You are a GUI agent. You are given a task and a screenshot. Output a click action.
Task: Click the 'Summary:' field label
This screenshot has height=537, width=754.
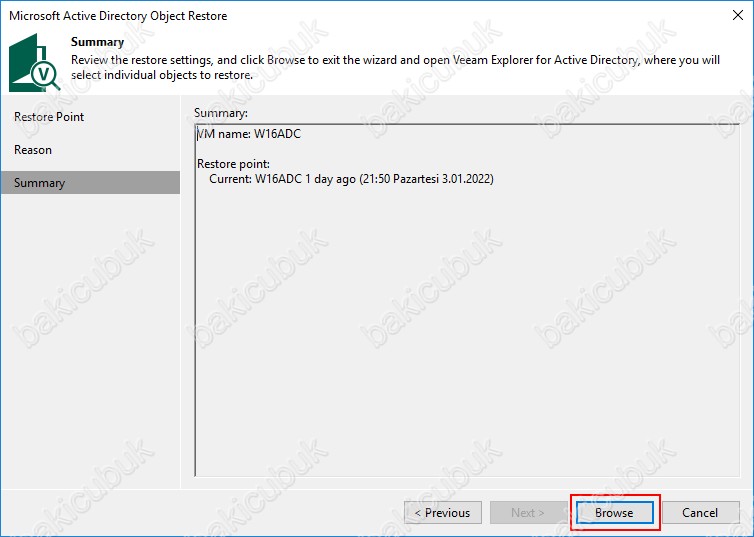click(221, 113)
